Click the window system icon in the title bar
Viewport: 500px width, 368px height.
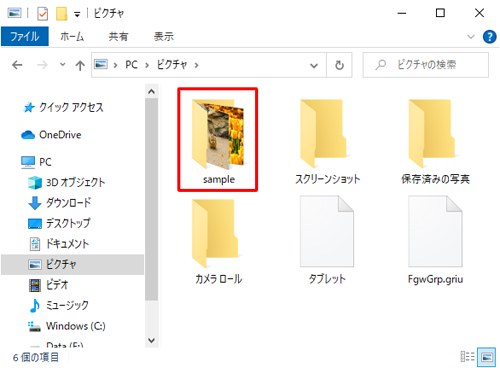pos(14,13)
